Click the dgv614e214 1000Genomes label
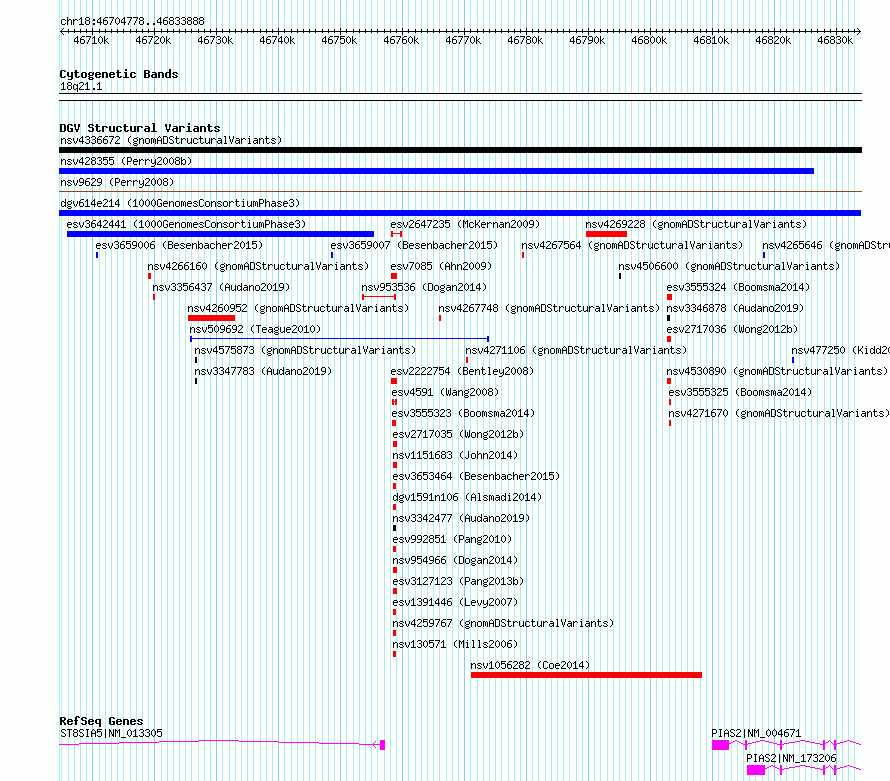Image resolution: width=890 pixels, height=781 pixels. coord(180,203)
